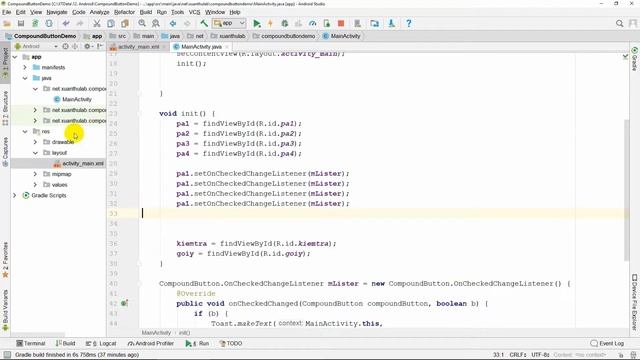Open the File menu
The image size is (640, 360).
[7, 12]
